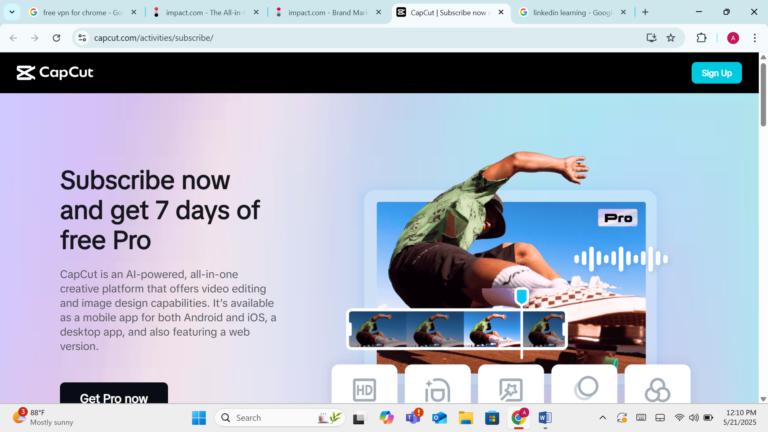
Task: Open the Extensions puzzle icon
Action: [x=701, y=38]
